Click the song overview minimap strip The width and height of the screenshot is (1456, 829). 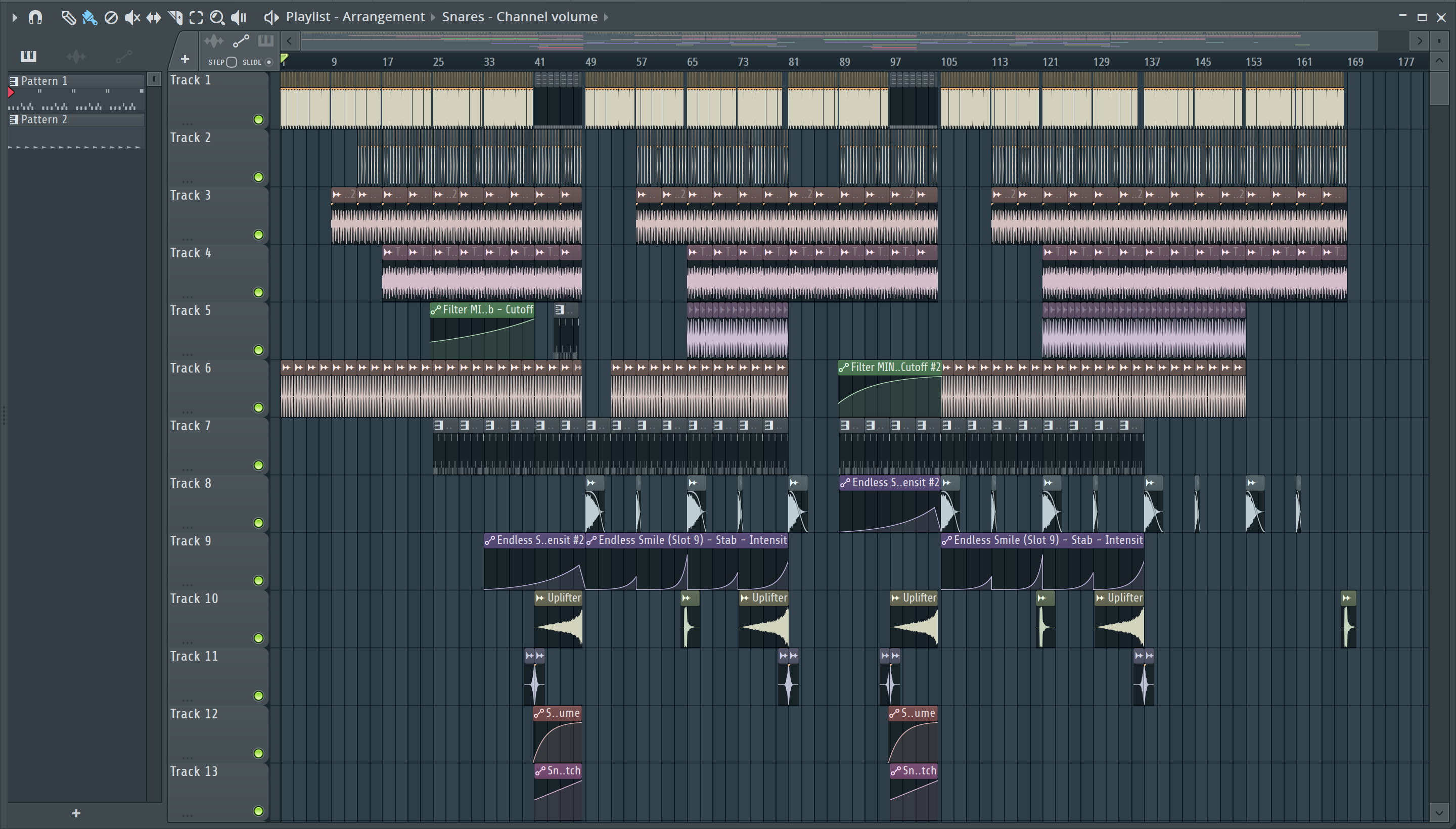coord(838,41)
